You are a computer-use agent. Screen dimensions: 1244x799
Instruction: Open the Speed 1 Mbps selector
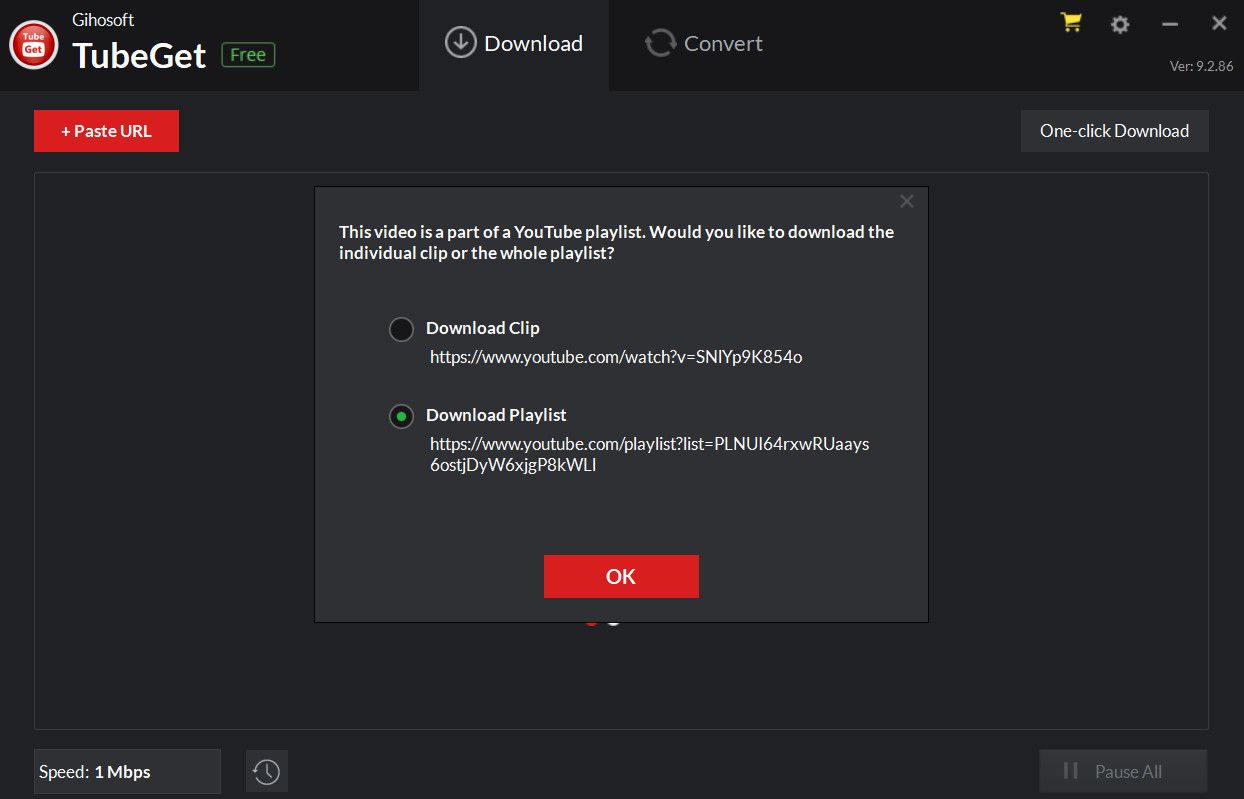pos(127,771)
